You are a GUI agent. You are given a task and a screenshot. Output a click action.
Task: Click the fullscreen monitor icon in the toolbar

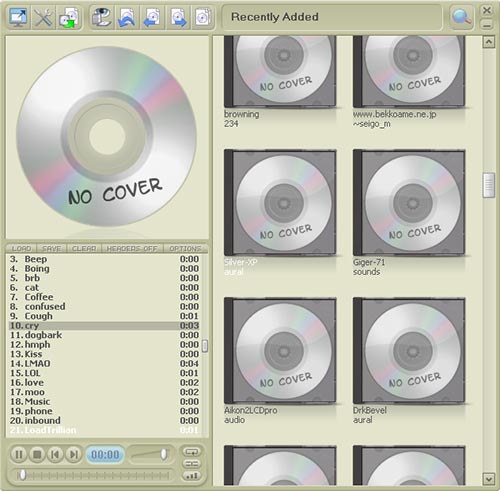(x=18, y=17)
